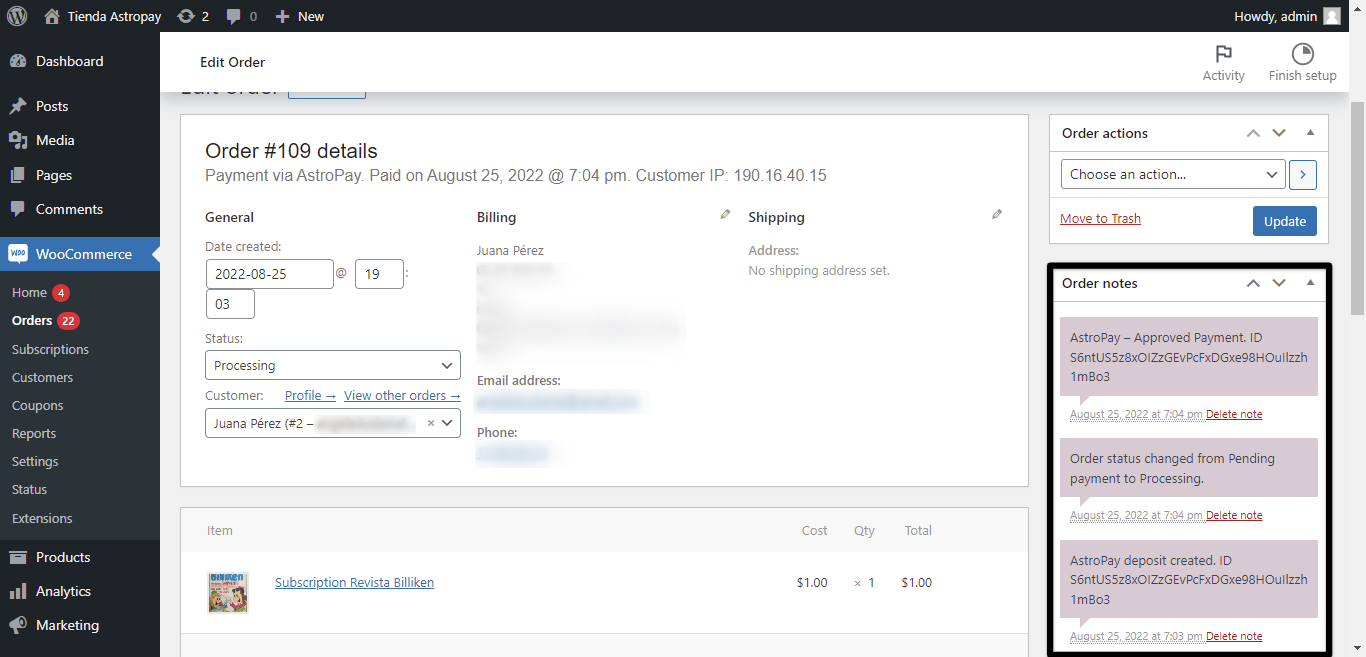This screenshot has width=1366, height=657.
Task: Delete the Approved Payment note
Action: tap(1234, 414)
